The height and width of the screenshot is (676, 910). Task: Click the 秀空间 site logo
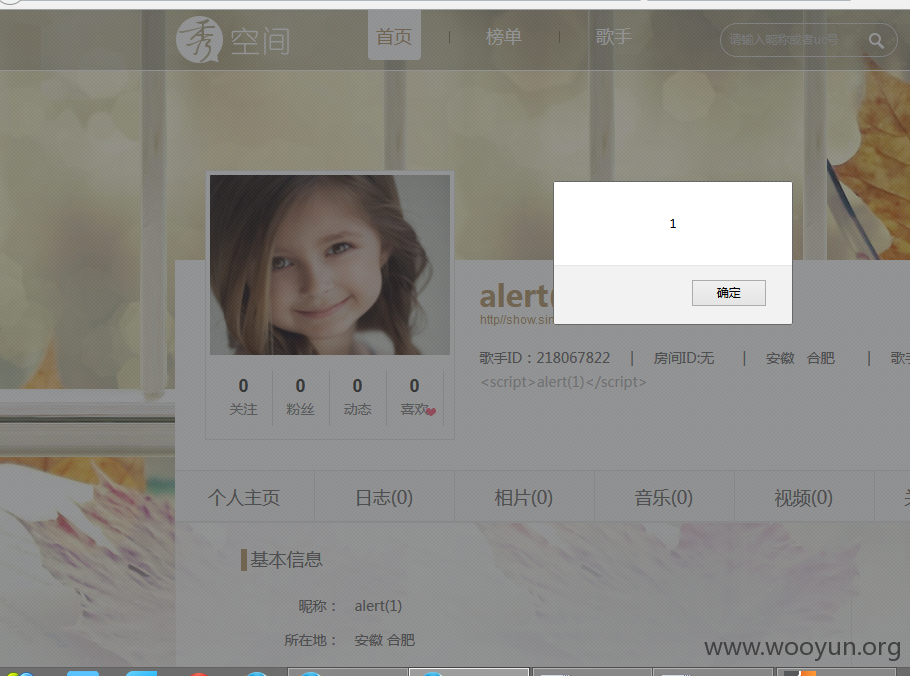pyautogui.click(x=233, y=39)
